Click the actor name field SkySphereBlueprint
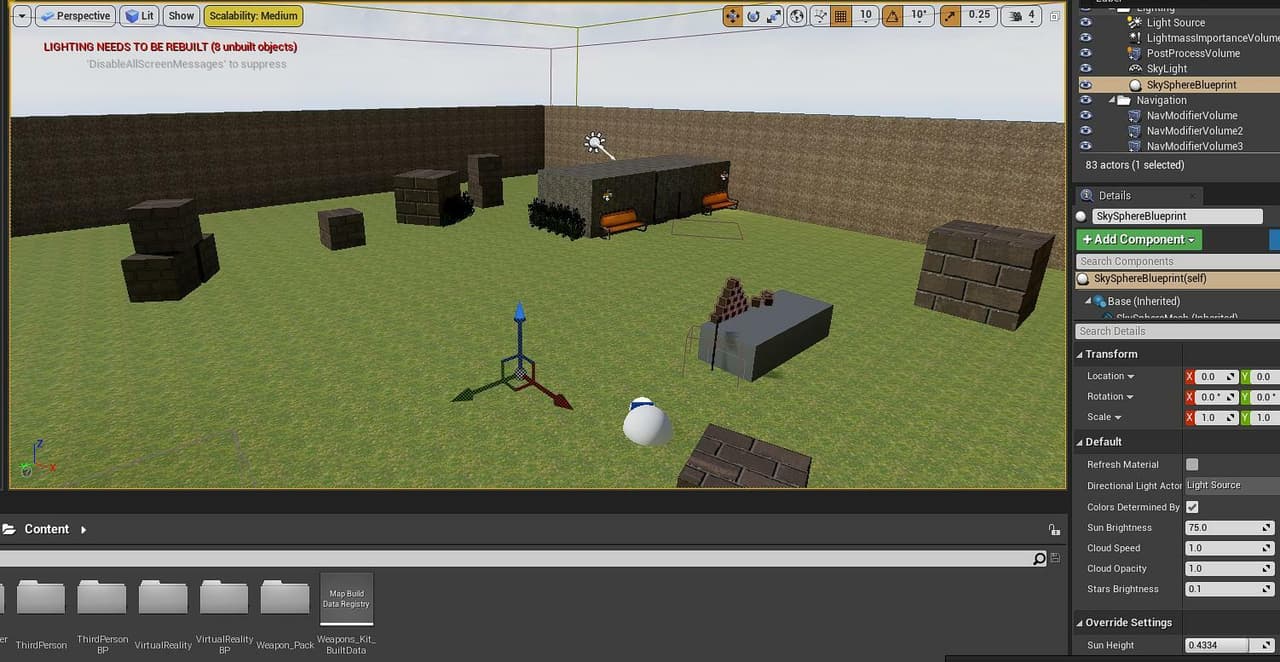1280x662 pixels. tap(1176, 216)
